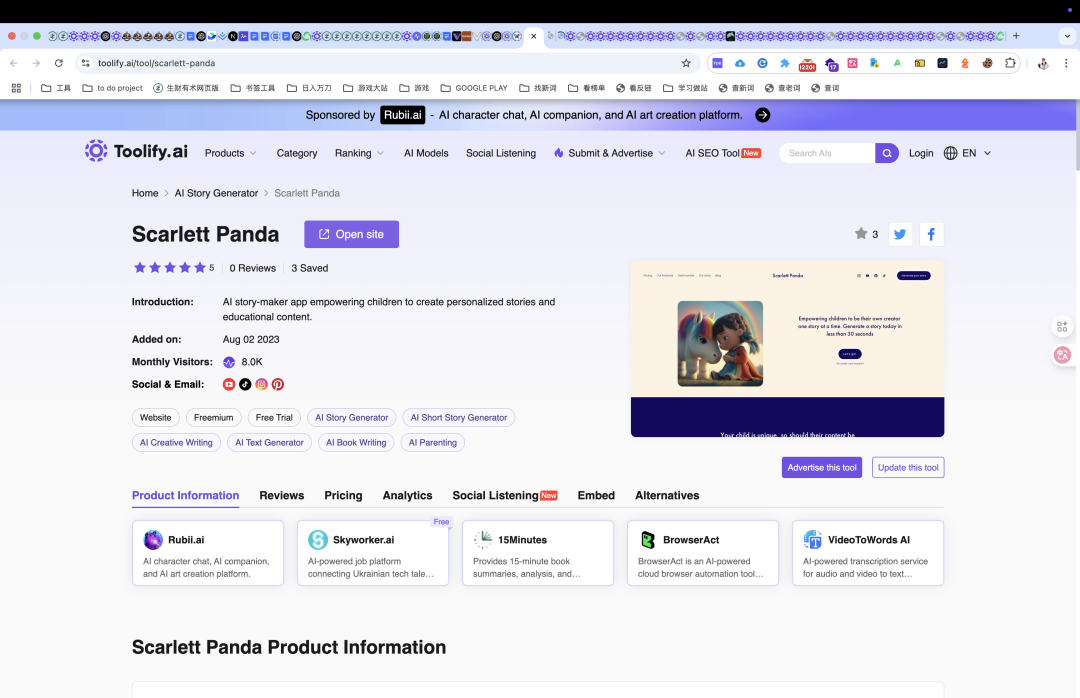
Task: Open the Pinterest social icon
Action: click(x=278, y=384)
